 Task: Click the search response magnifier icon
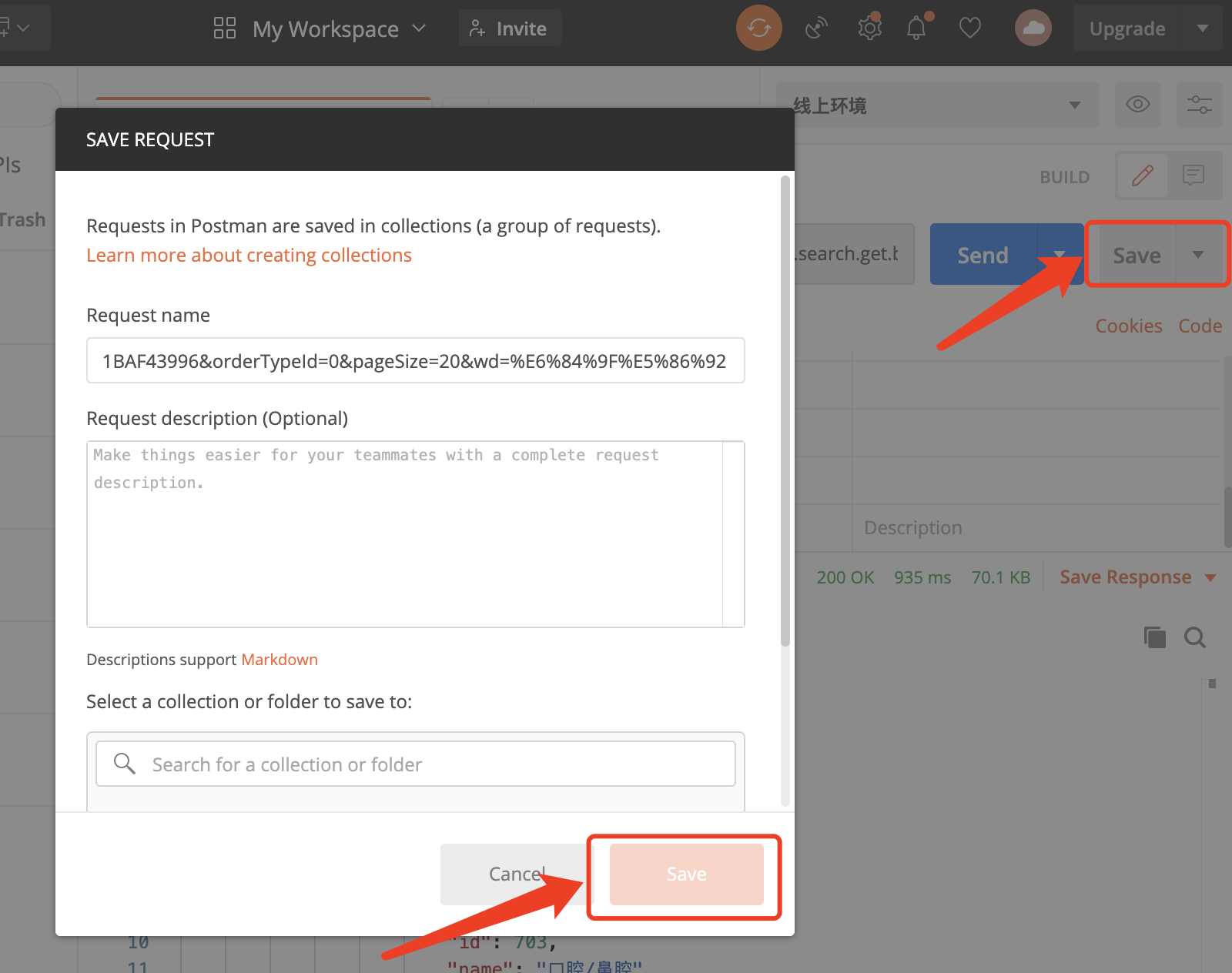tap(1195, 637)
